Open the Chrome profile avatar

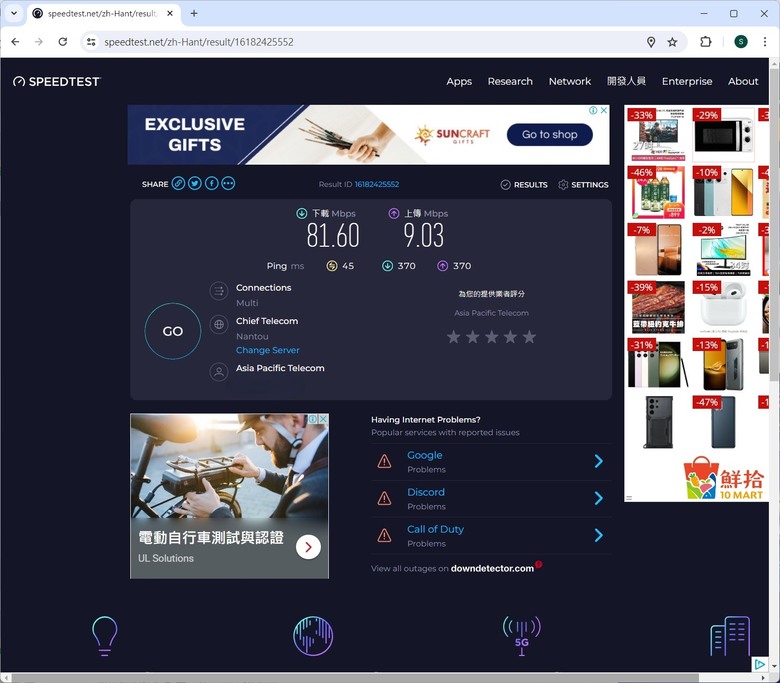tap(741, 42)
